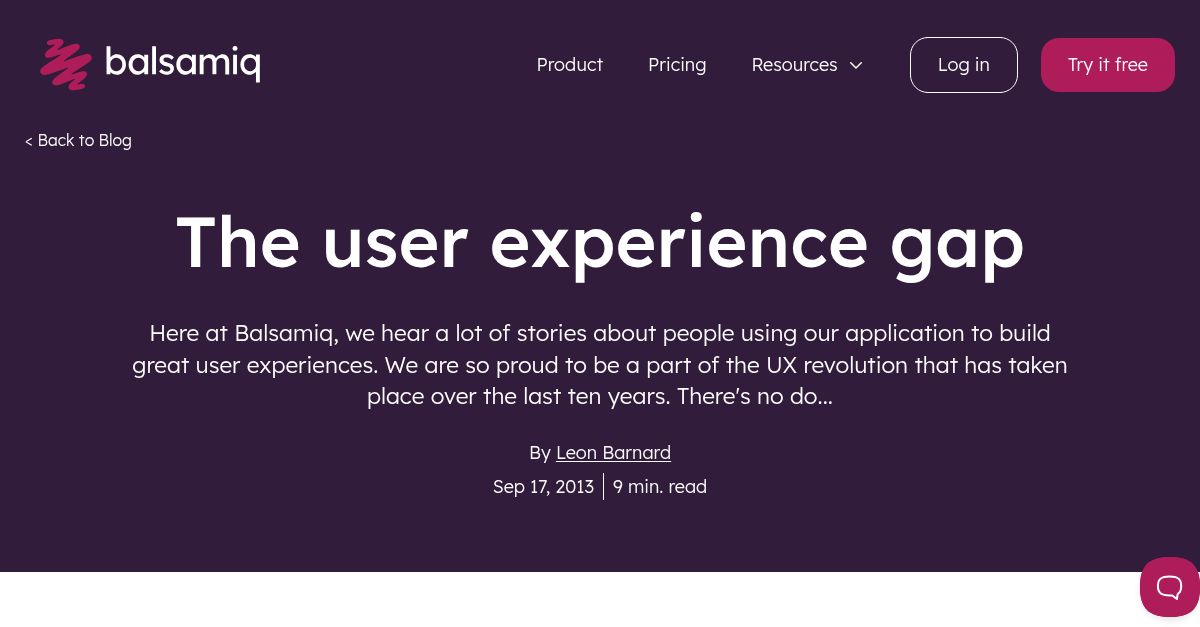Select the pink logo mark in the header
Screen dimensions: 1200x627
(65, 64)
